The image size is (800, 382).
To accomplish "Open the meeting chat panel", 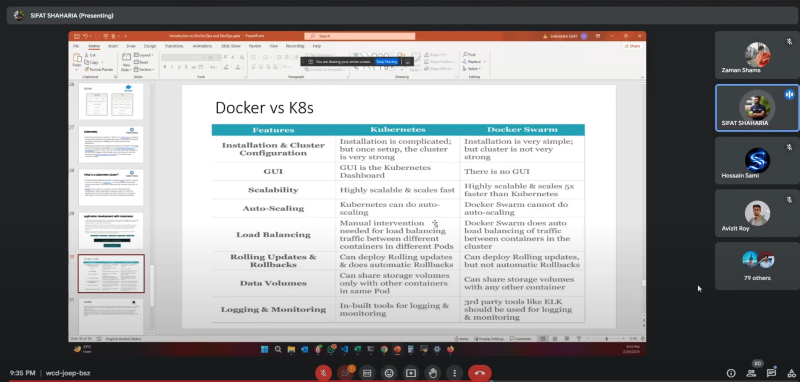I will (770, 373).
